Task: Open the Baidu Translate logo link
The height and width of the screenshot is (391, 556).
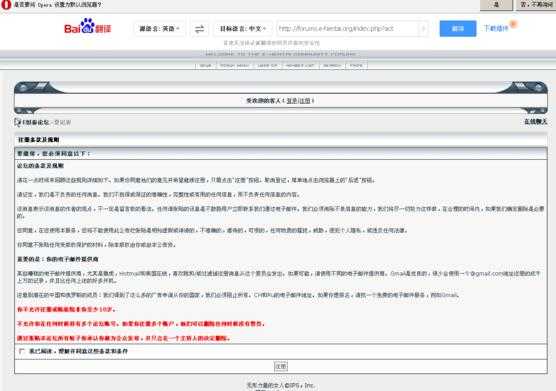Action: [88, 27]
